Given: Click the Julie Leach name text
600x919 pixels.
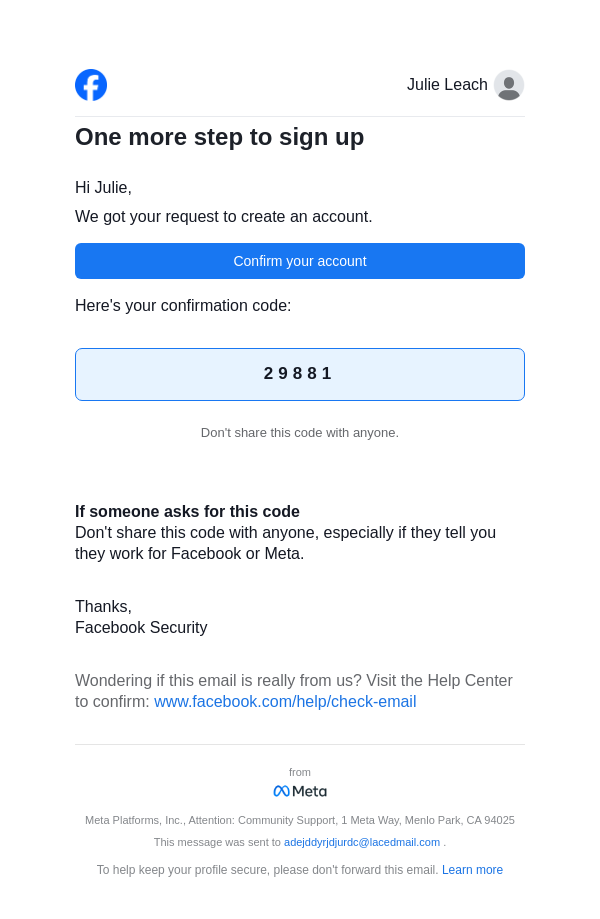Looking at the screenshot, I should (x=447, y=85).
